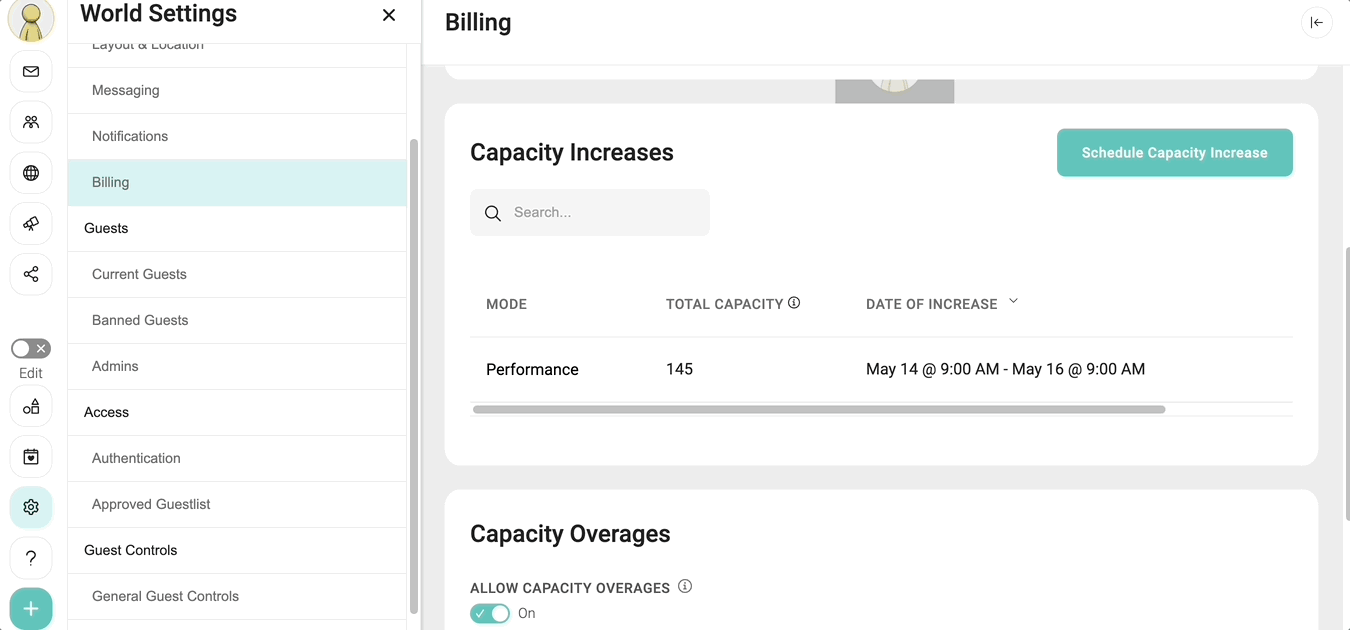
Task: Turn off Allow Capacity Overages toggle
Action: click(490, 613)
